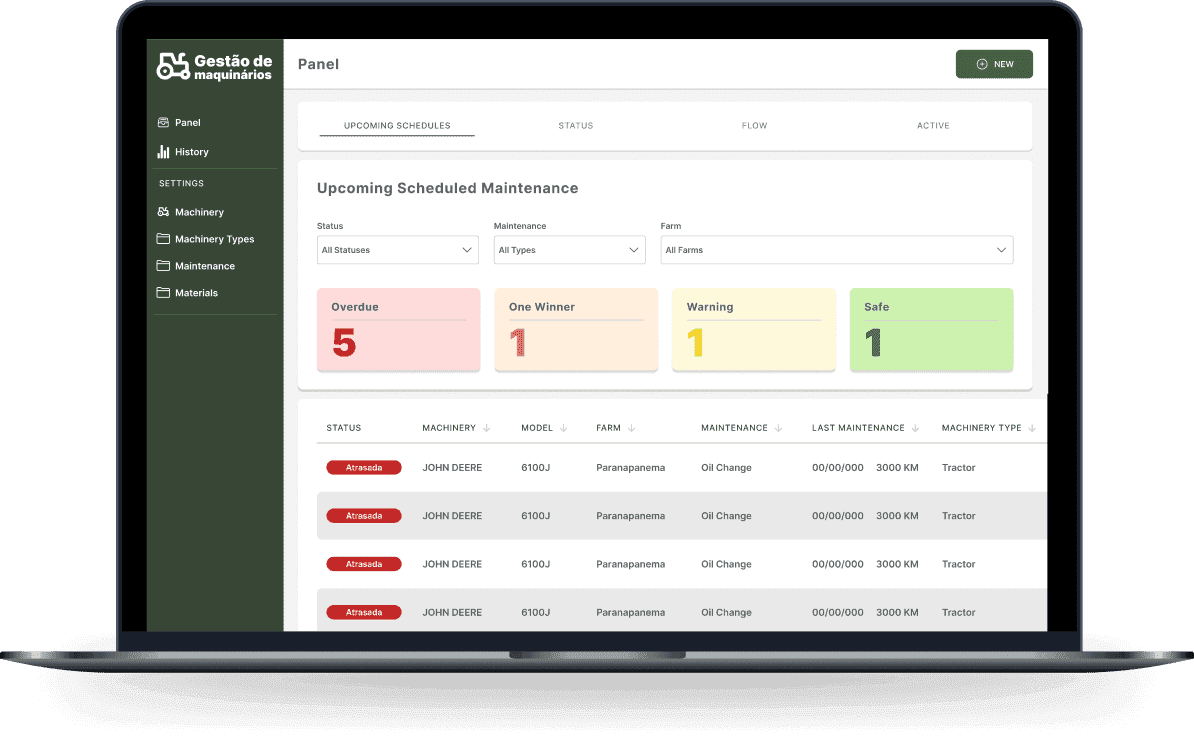1194x738 pixels.
Task: Click the tractor logo icon
Action: coord(173,66)
